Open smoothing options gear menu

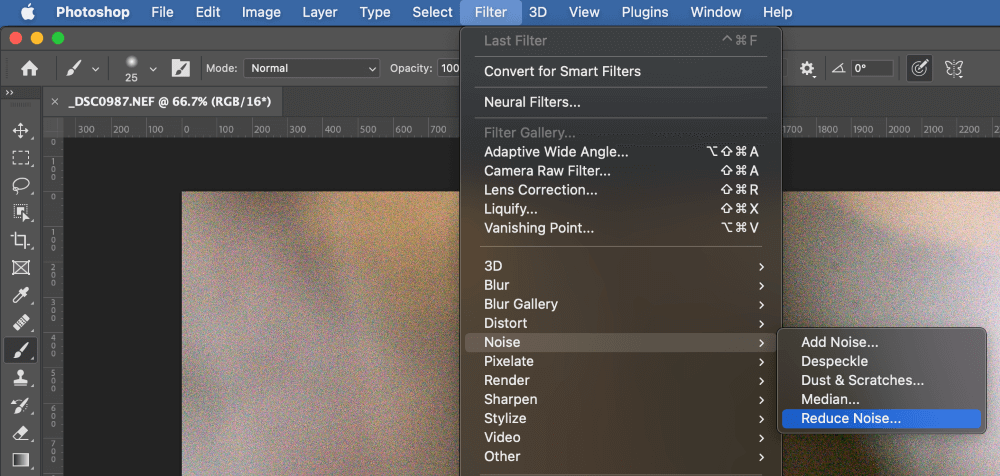coord(807,69)
